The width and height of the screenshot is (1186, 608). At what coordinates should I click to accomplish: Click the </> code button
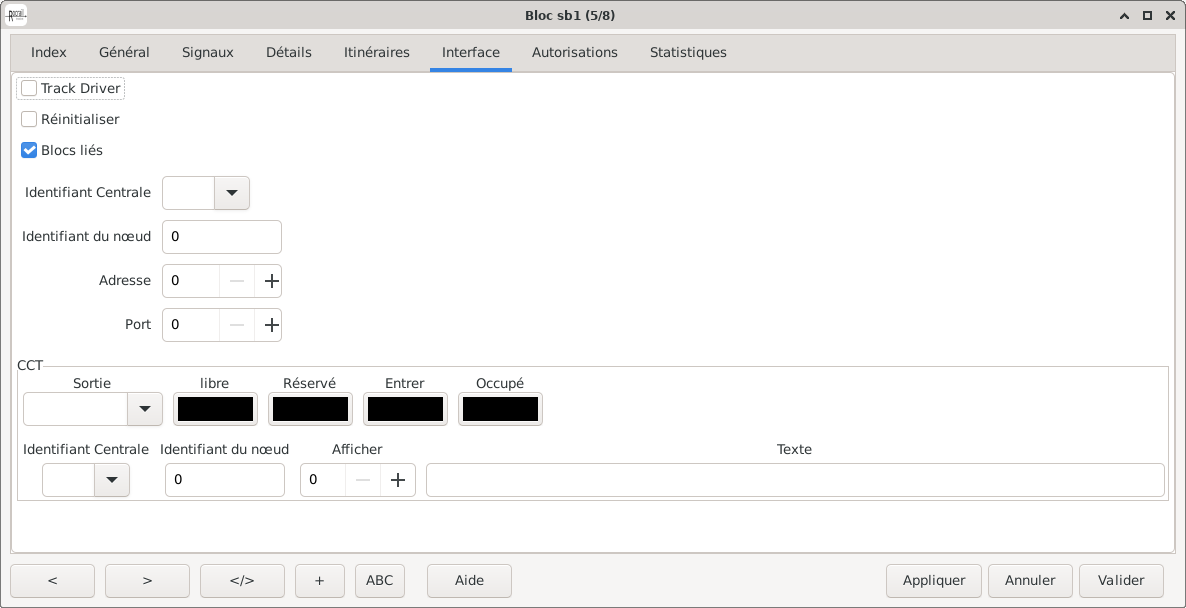(242, 580)
